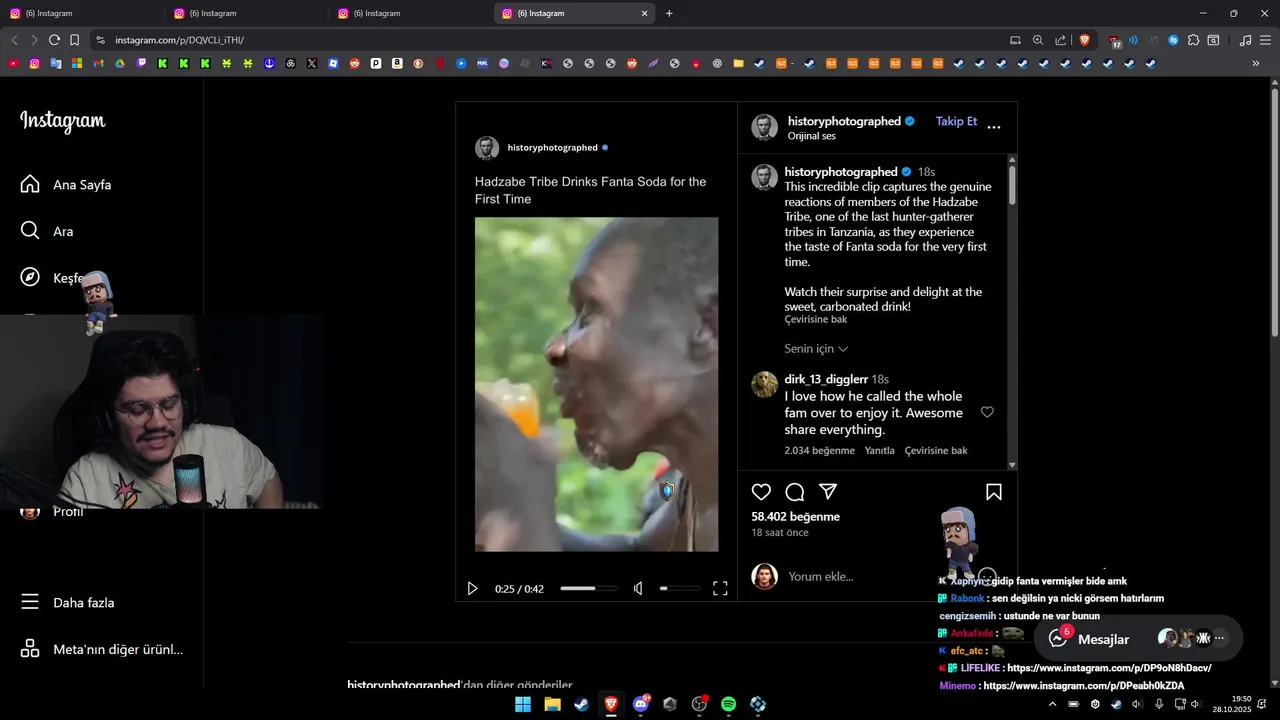
Task: Click the video progress bar
Action: pos(588,589)
